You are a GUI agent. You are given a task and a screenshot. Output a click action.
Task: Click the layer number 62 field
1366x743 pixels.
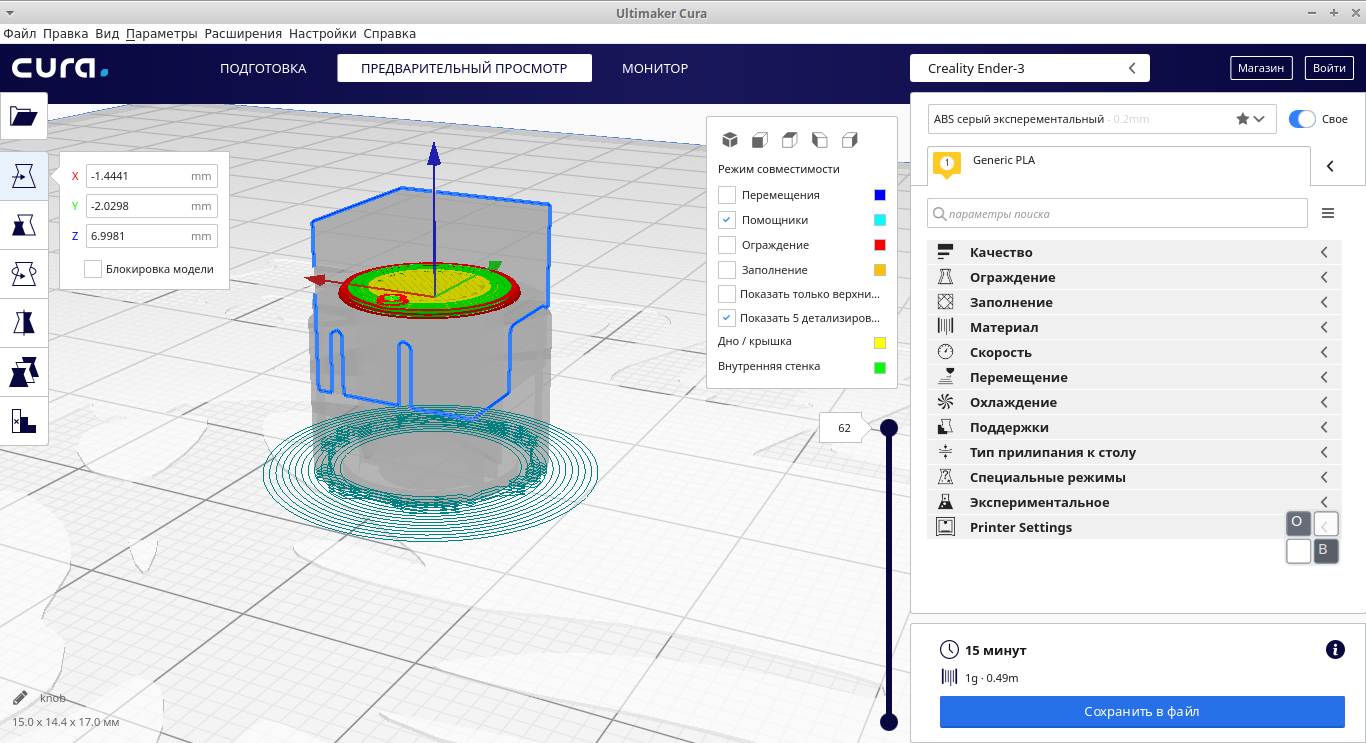[x=844, y=428]
